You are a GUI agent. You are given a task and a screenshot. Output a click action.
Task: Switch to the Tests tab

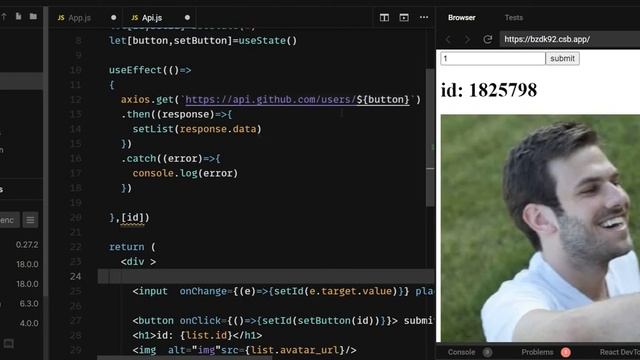tap(513, 18)
